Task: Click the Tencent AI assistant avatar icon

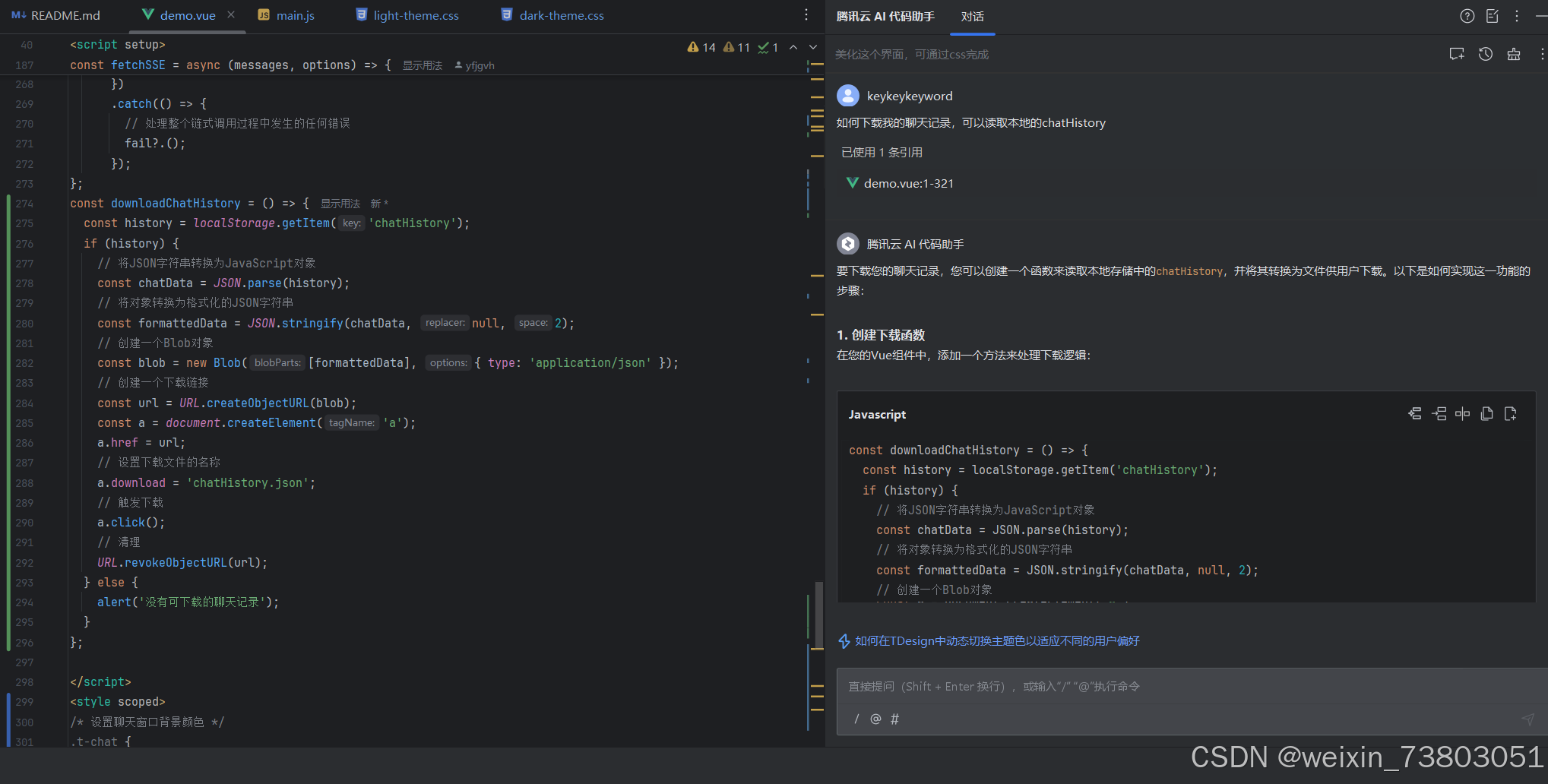Action: [x=848, y=244]
